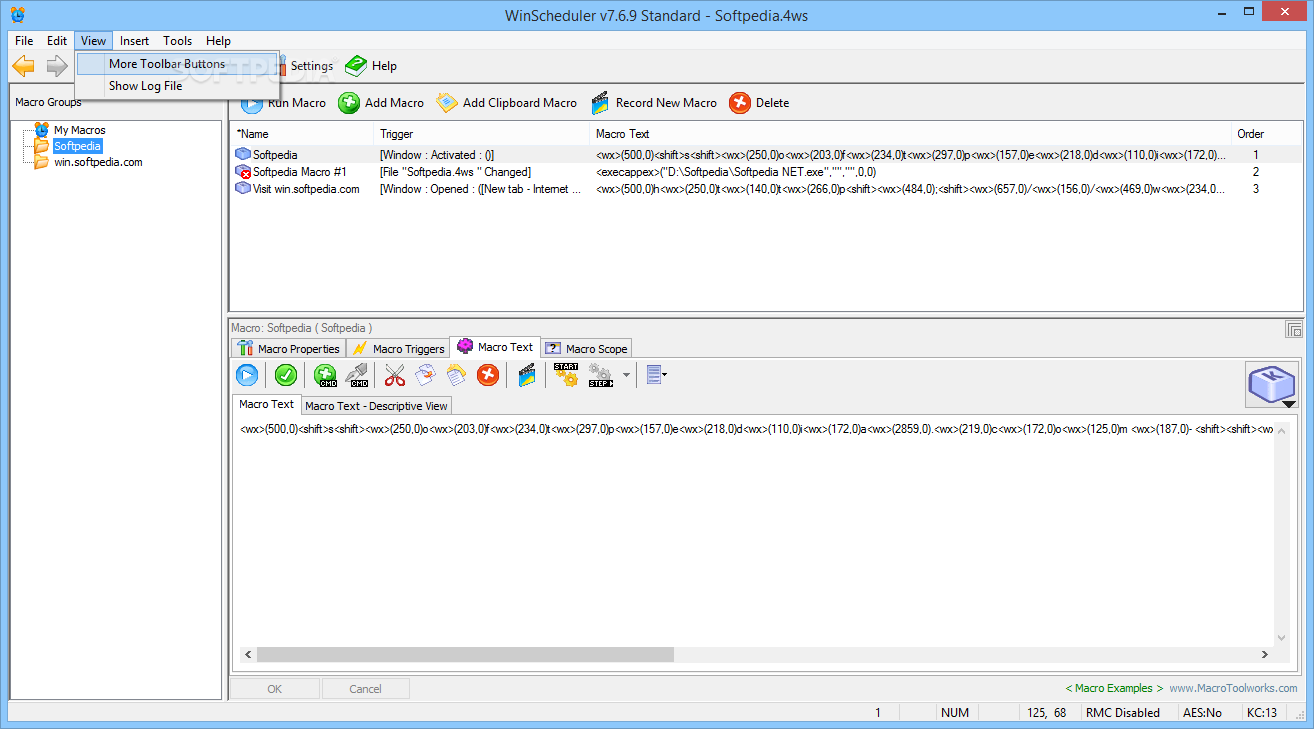Click the red Delete icon above macro list
This screenshot has width=1314, height=729.
(740, 102)
